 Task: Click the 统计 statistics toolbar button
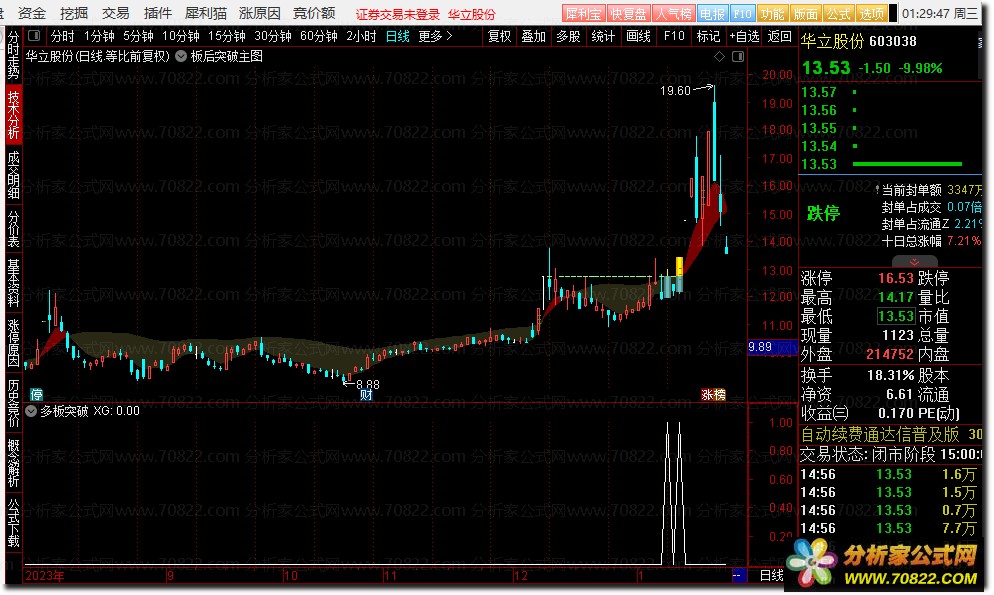(x=603, y=36)
